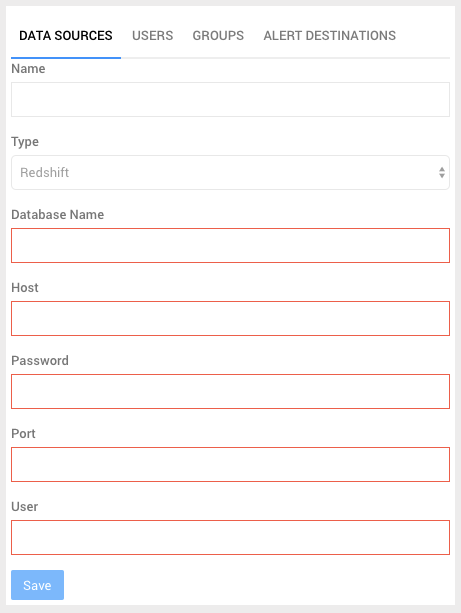This screenshot has height=613, width=461.
Task: Click the Port label text
Action: click(23, 434)
